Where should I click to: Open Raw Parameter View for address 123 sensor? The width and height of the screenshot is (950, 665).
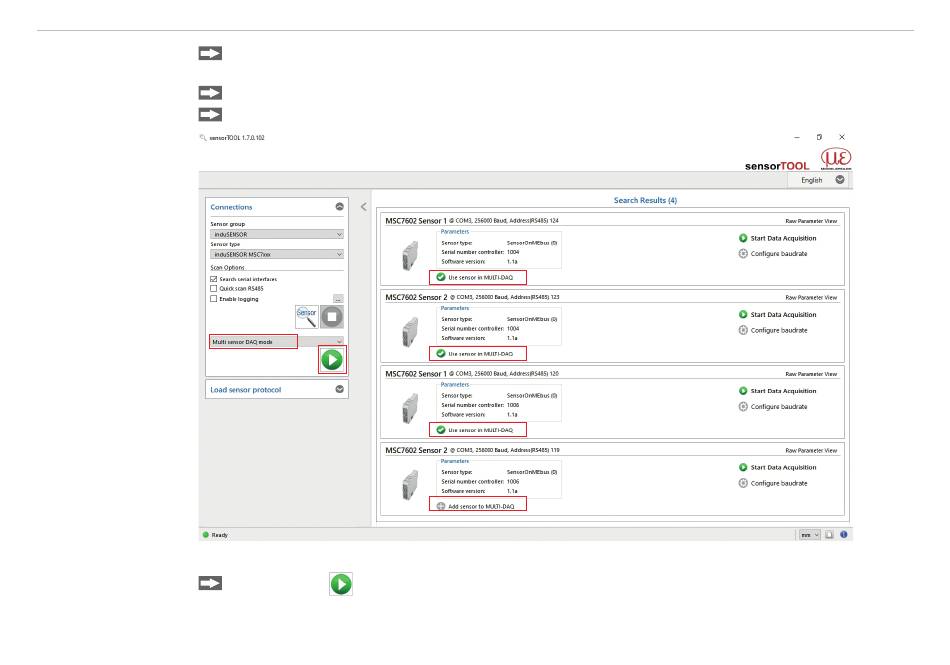(811, 297)
